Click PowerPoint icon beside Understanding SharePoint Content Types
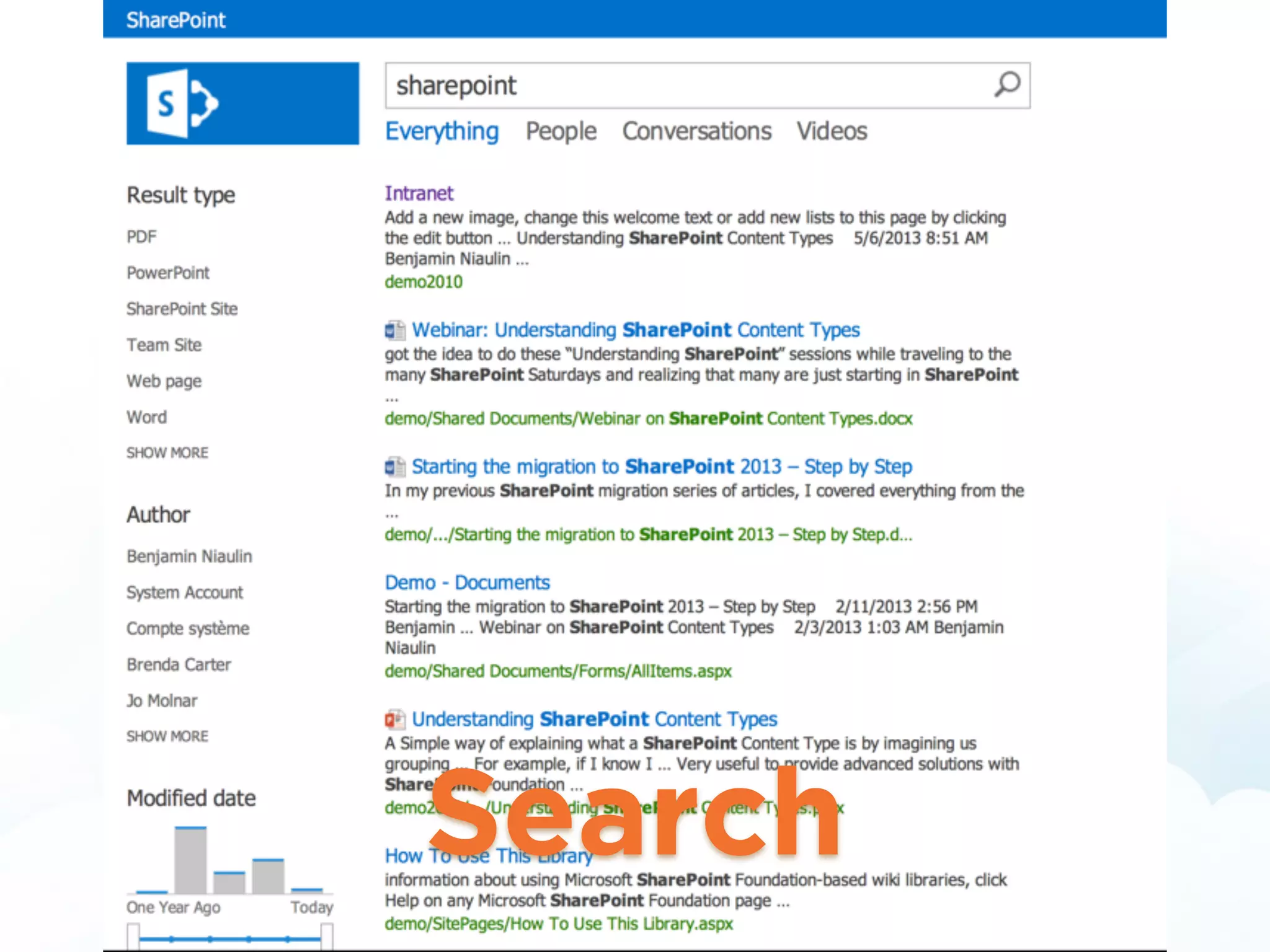 [395, 719]
